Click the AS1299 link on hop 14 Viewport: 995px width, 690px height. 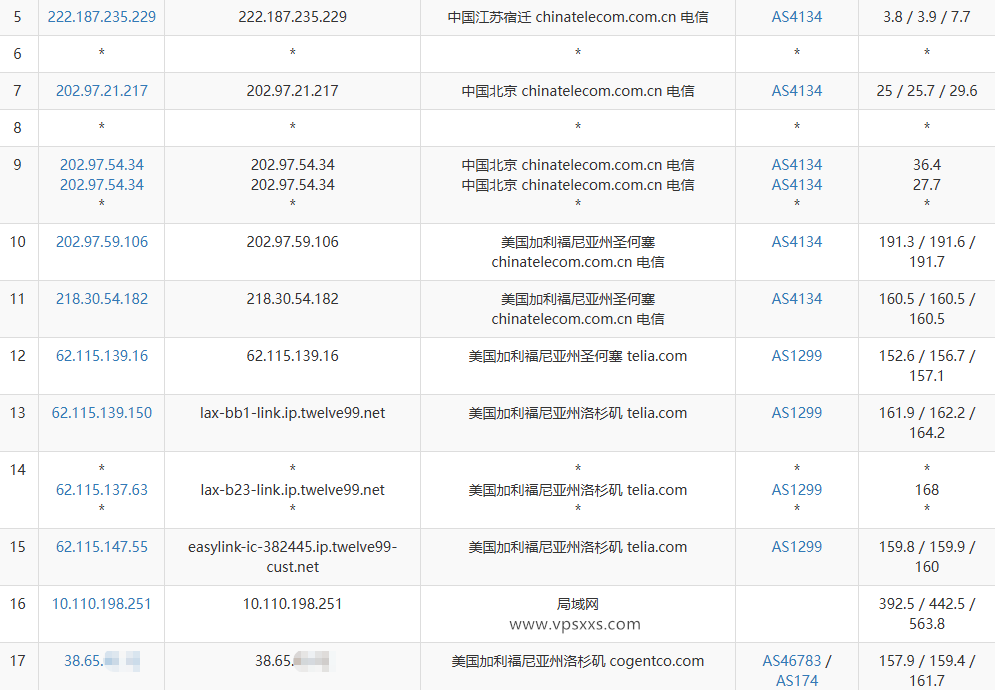click(796, 489)
